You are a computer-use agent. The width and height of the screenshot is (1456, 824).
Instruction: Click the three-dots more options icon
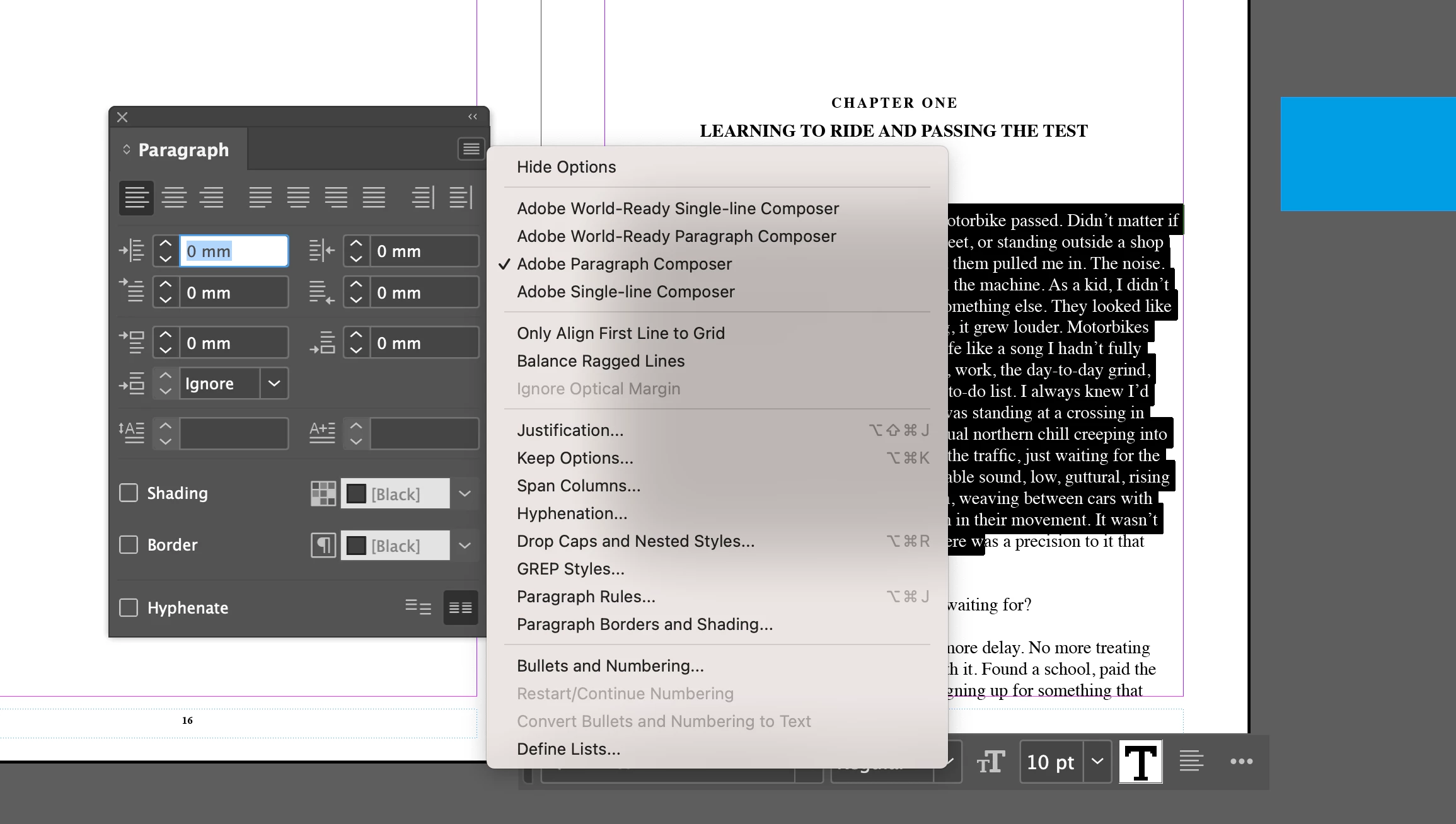tap(1241, 762)
